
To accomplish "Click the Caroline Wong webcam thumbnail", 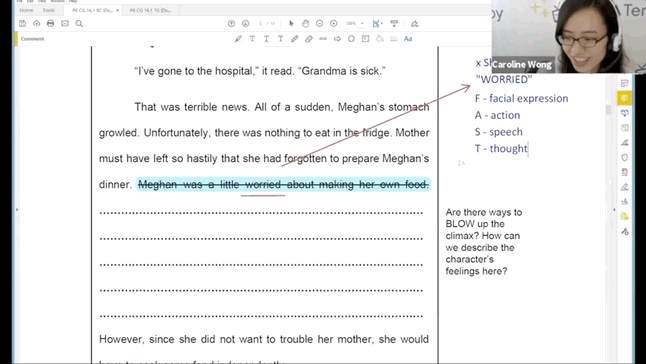I will click(569, 37).
